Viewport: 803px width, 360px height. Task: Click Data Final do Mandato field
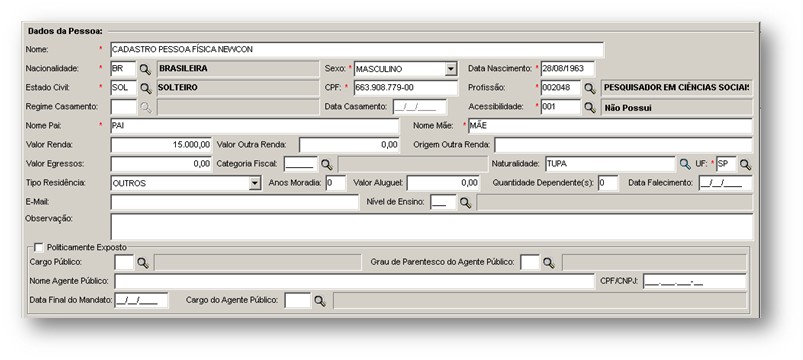tap(141, 301)
